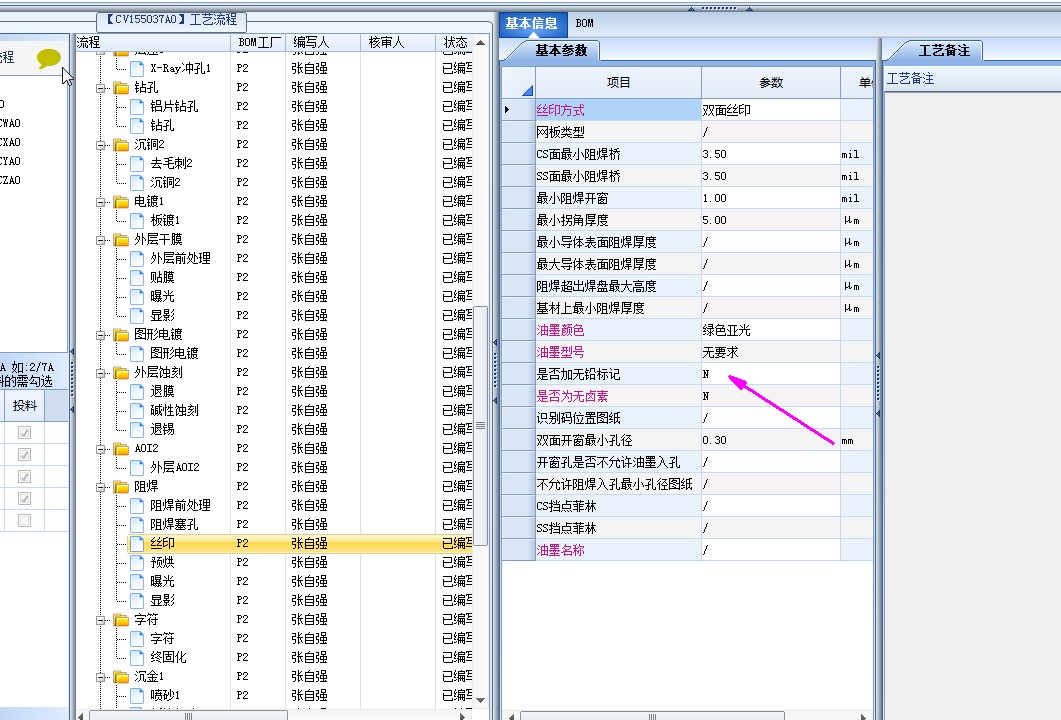The image size is (1061, 720).
Task: Open the BOM tab
Action: pos(585,24)
